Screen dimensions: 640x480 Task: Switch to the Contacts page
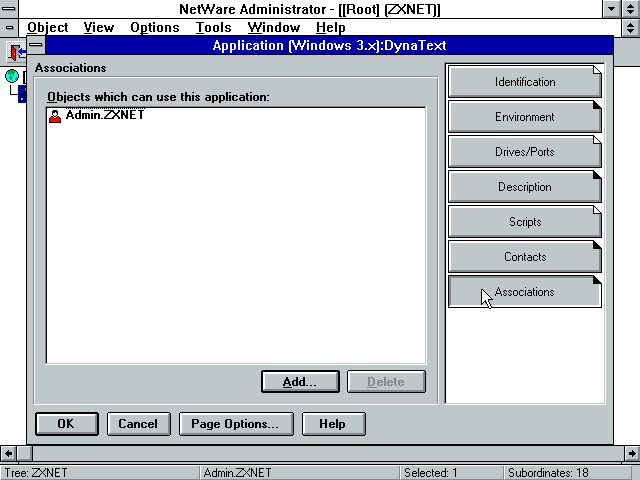click(524, 257)
